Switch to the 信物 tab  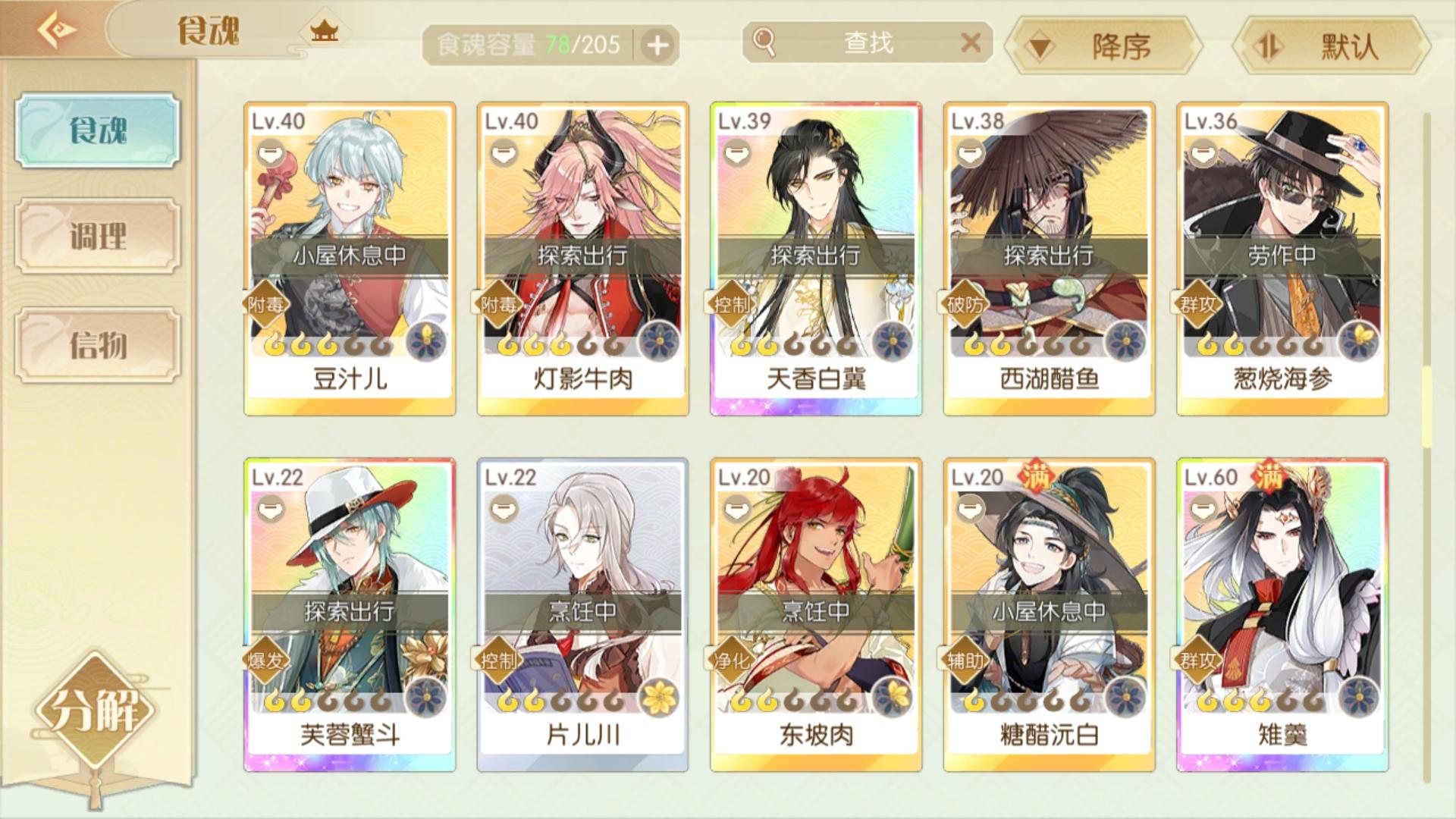[98, 345]
